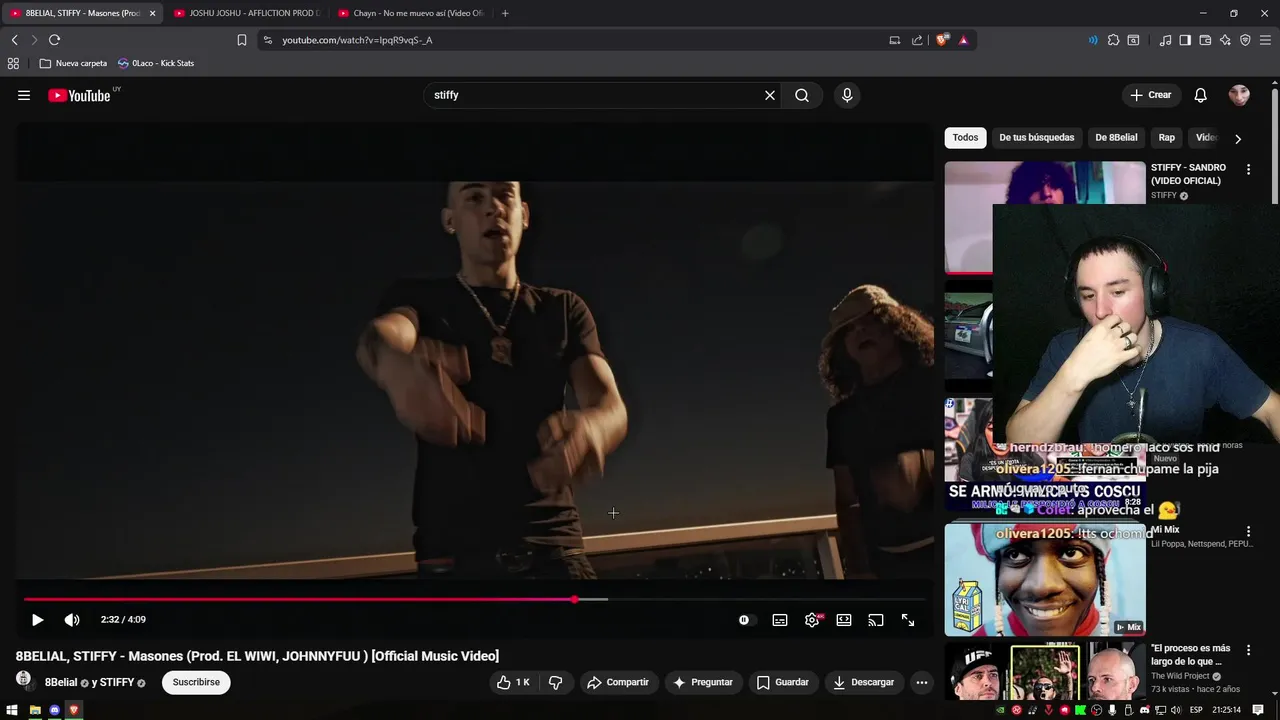The height and width of the screenshot is (720, 1280).
Task: Go to the YouTube home logo
Action: point(79,96)
